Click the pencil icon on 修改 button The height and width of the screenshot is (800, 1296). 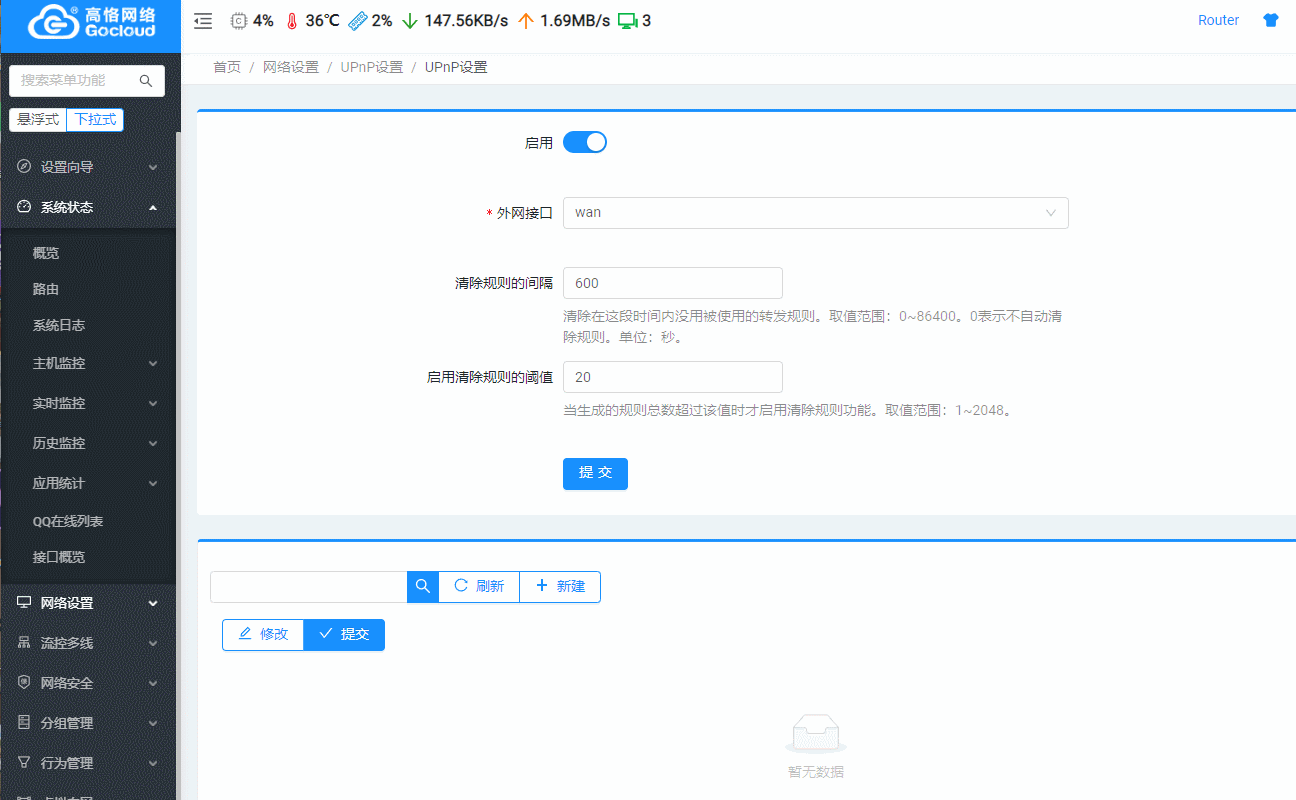[244, 634]
